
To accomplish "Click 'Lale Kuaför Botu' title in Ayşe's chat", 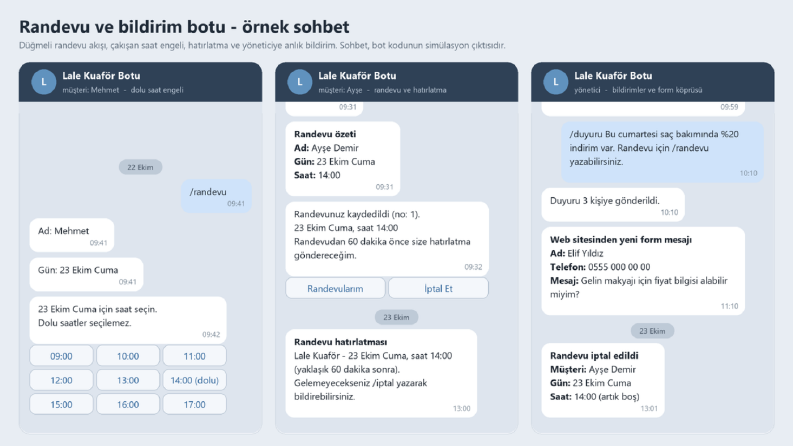I will tap(357, 76).
